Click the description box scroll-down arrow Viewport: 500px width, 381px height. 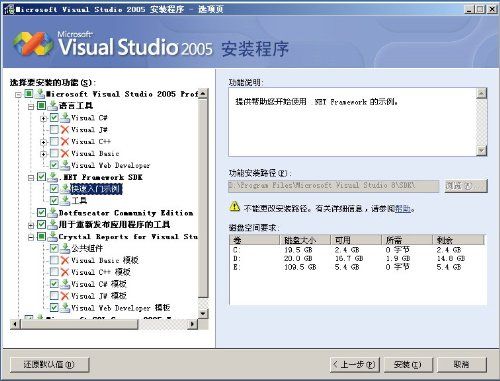[x=481, y=151]
